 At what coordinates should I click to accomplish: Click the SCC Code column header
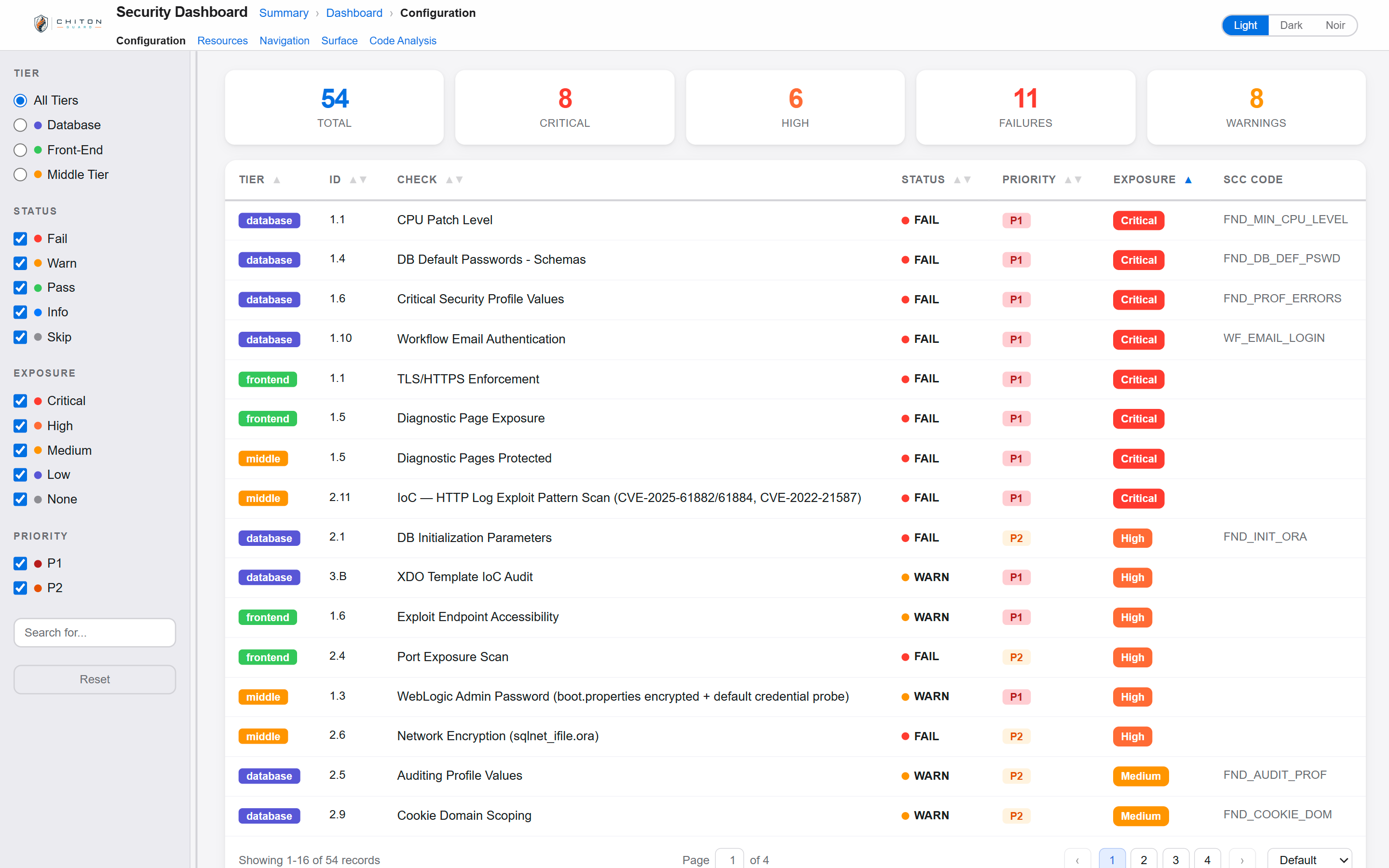point(1253,180)
